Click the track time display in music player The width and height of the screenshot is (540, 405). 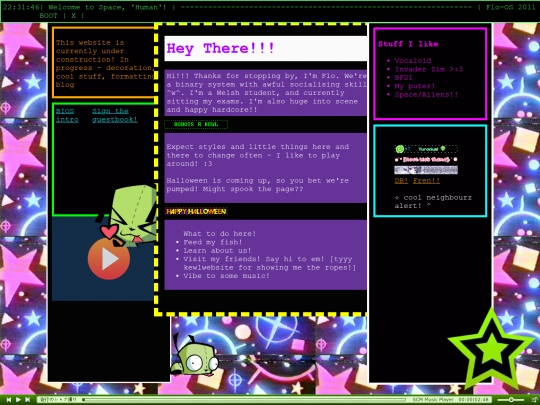[x=473, y=399]
